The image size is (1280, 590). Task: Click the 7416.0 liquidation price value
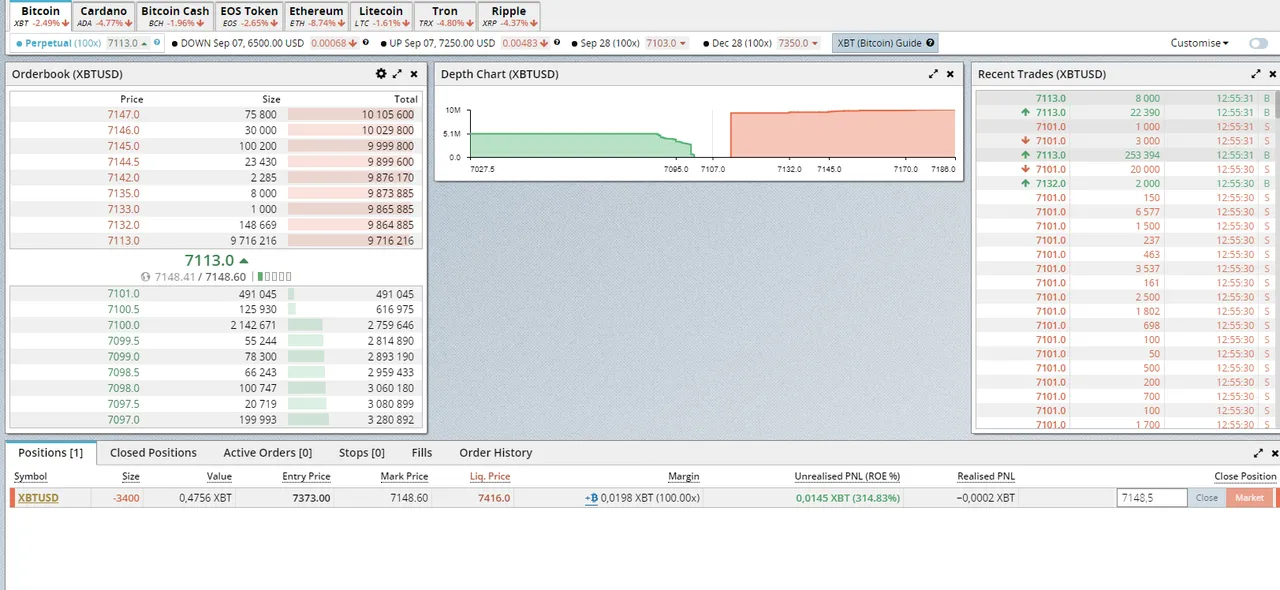[x=494, y=498]
